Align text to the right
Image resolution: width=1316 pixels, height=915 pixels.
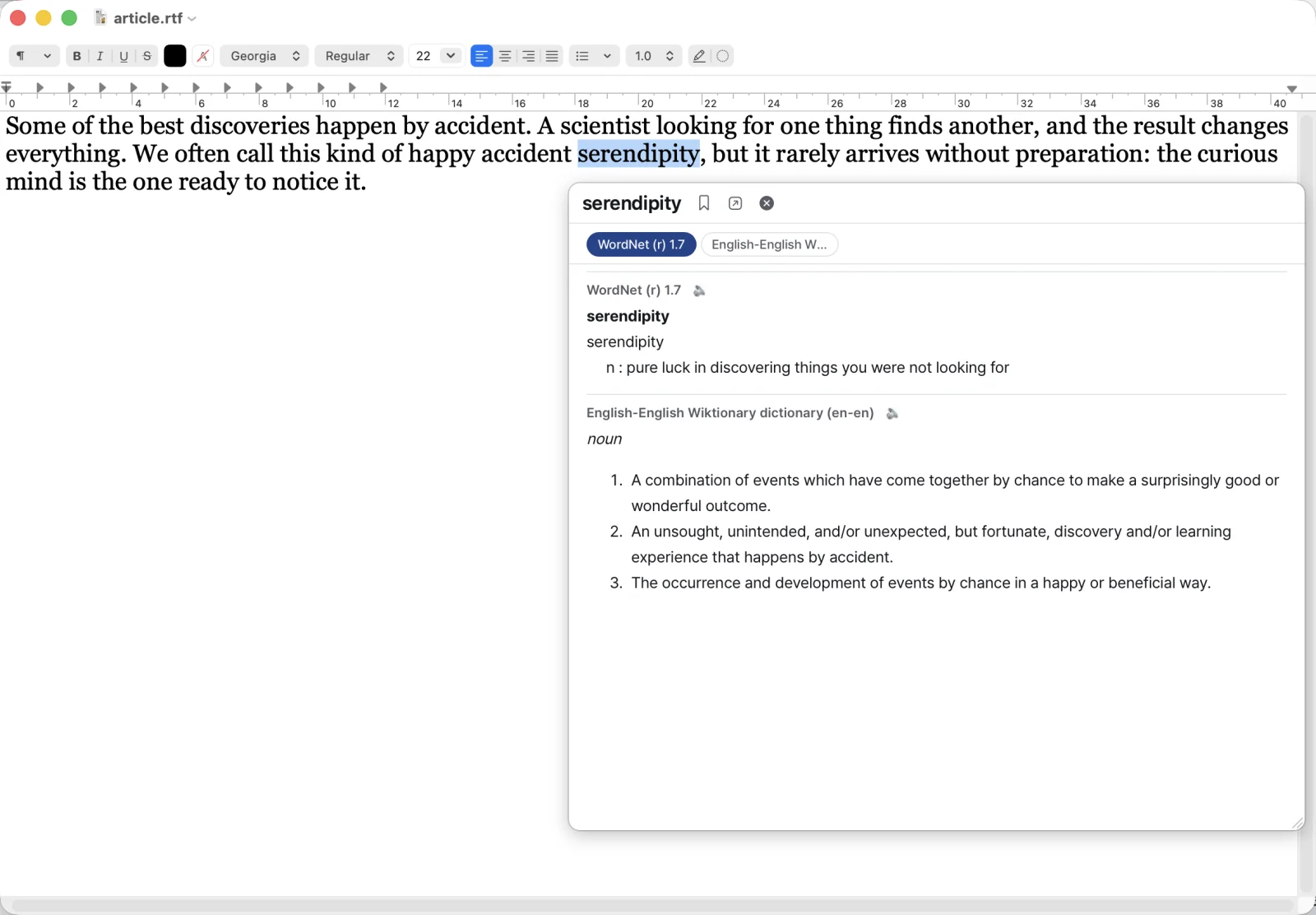(528, 56)
